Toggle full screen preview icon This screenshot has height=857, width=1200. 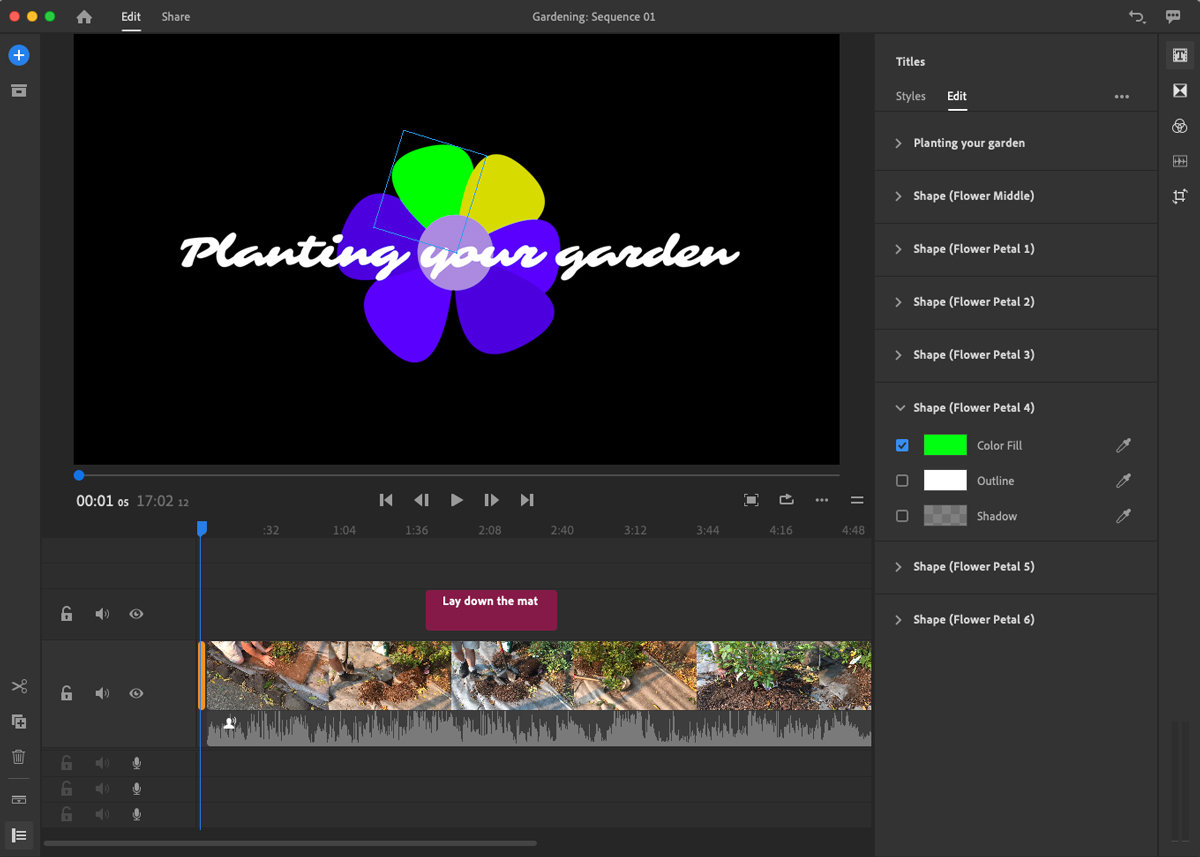click(751, 500)
